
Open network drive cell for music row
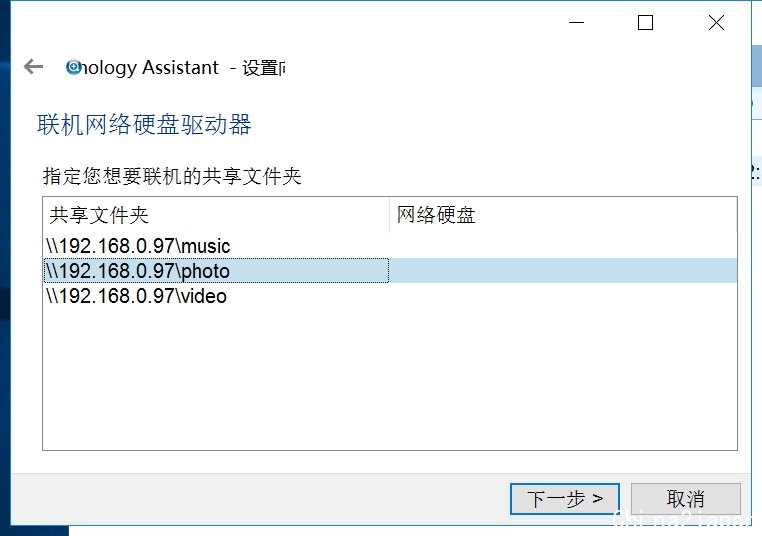click(x=563, y=246)
